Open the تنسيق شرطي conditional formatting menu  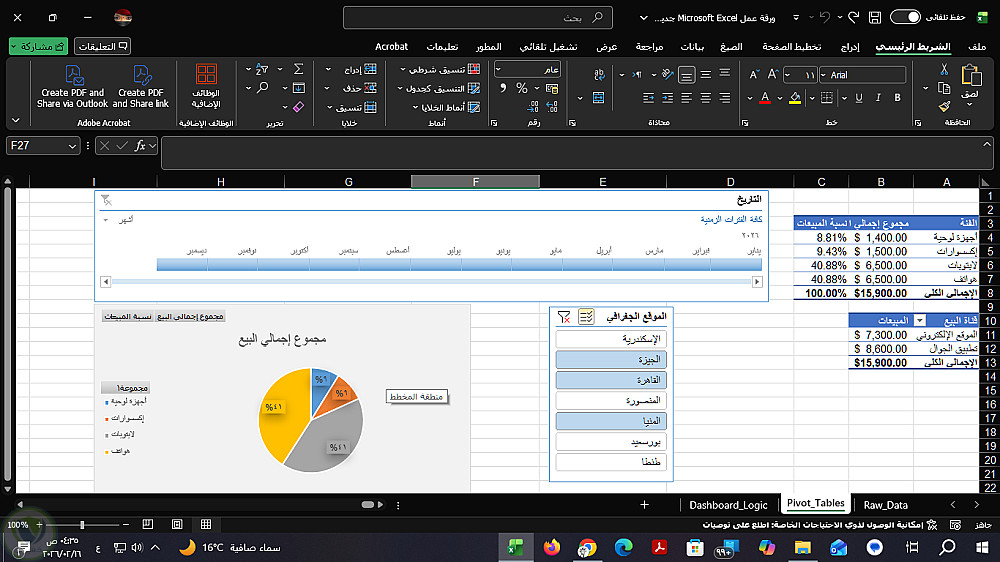pyautogui.click(x=440, y=69)
